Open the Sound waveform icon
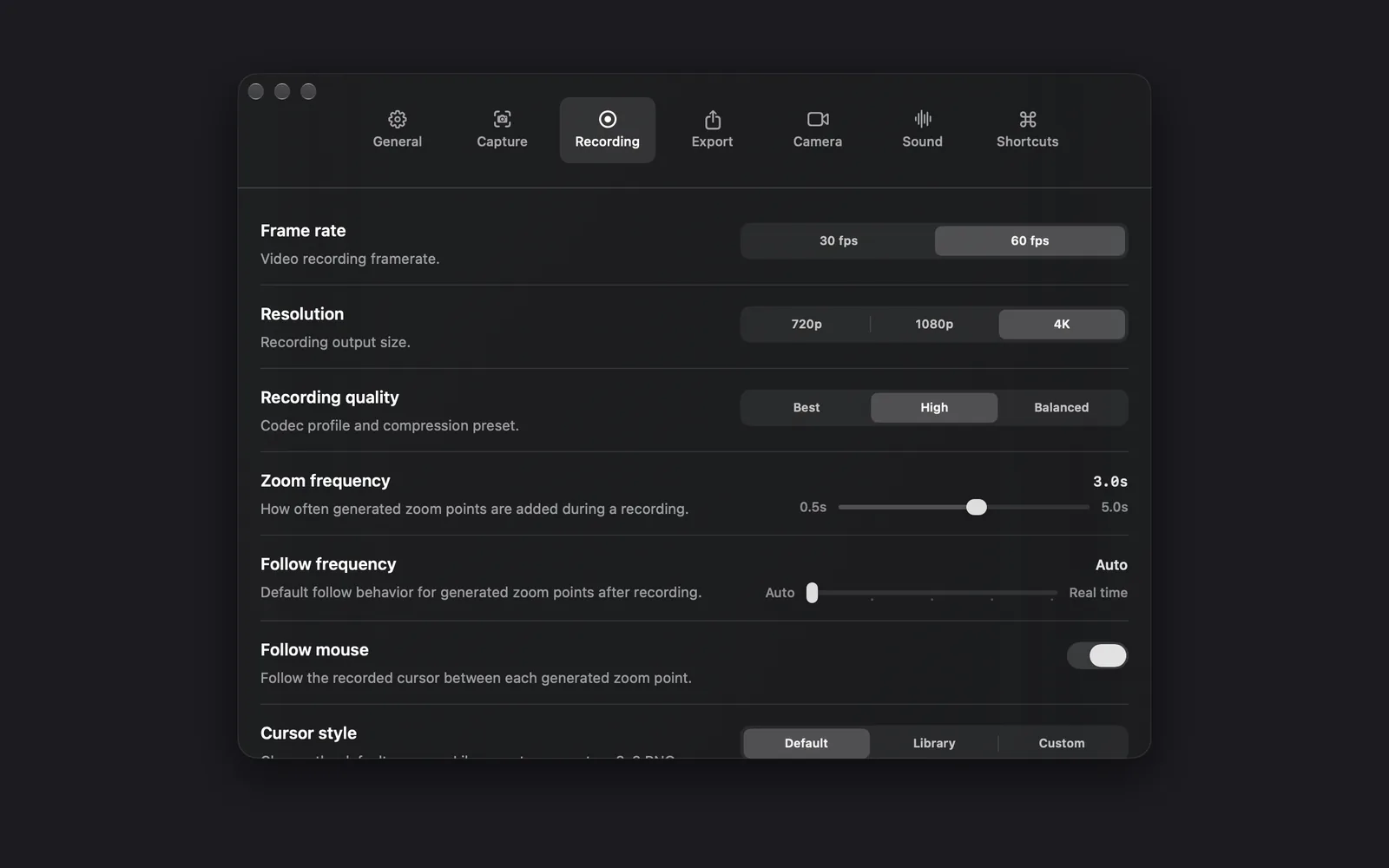This screenshot has height=868, width=1389. tap(923, 119)
